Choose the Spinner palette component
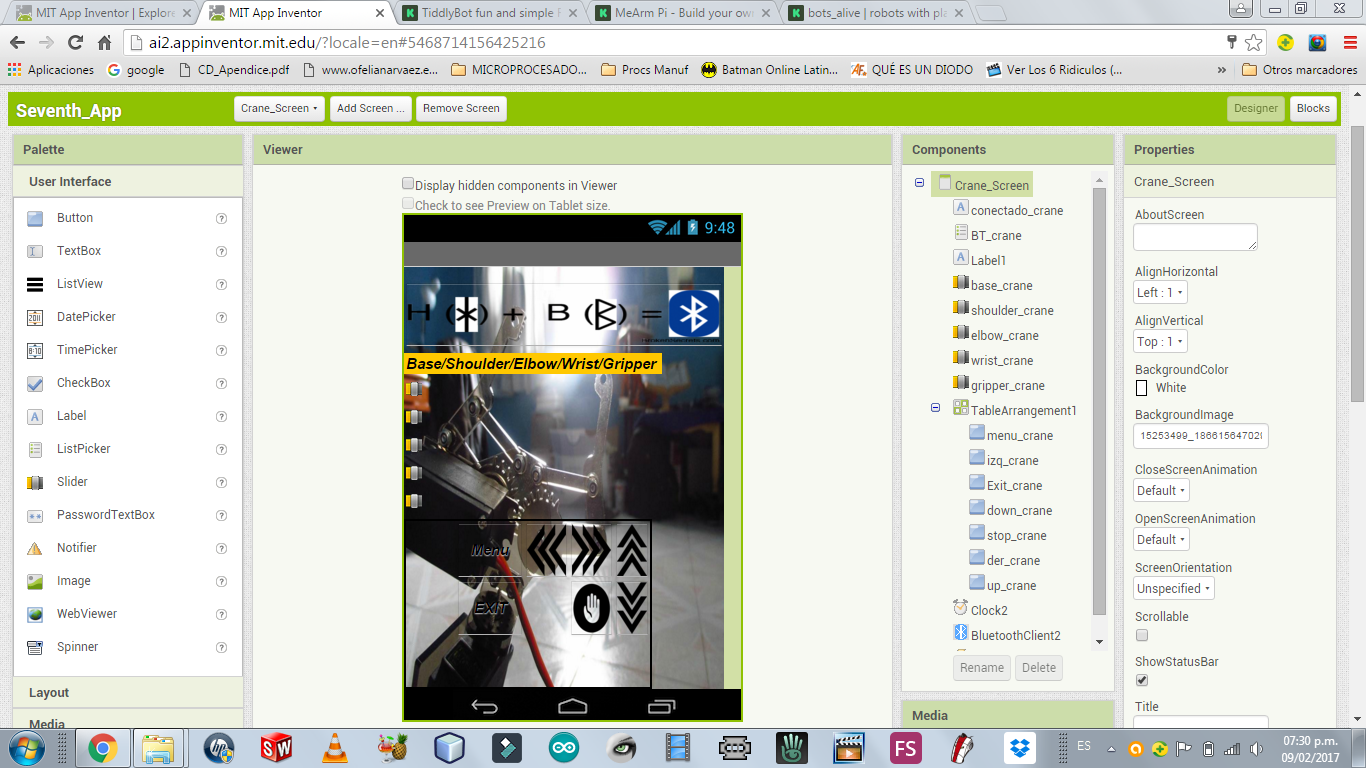Screen dimensions: 1366x768 78,647
